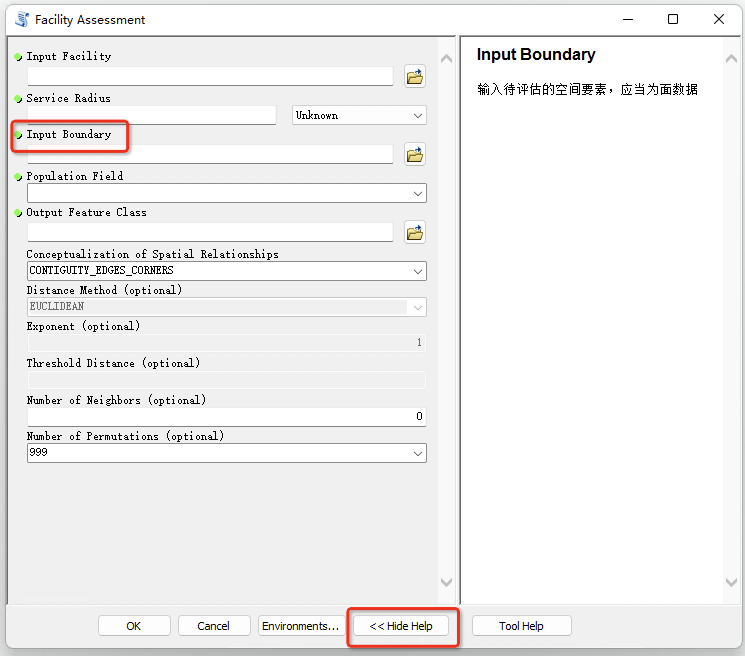745x656 pixels.
Task: Expand the Service Radius unit dropdown
Action: (359, 115)
